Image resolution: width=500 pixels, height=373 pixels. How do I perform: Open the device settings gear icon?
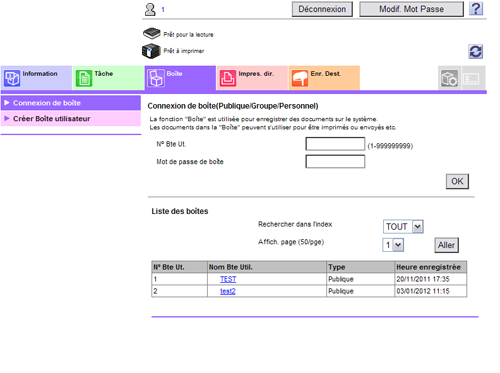(449, 79)
